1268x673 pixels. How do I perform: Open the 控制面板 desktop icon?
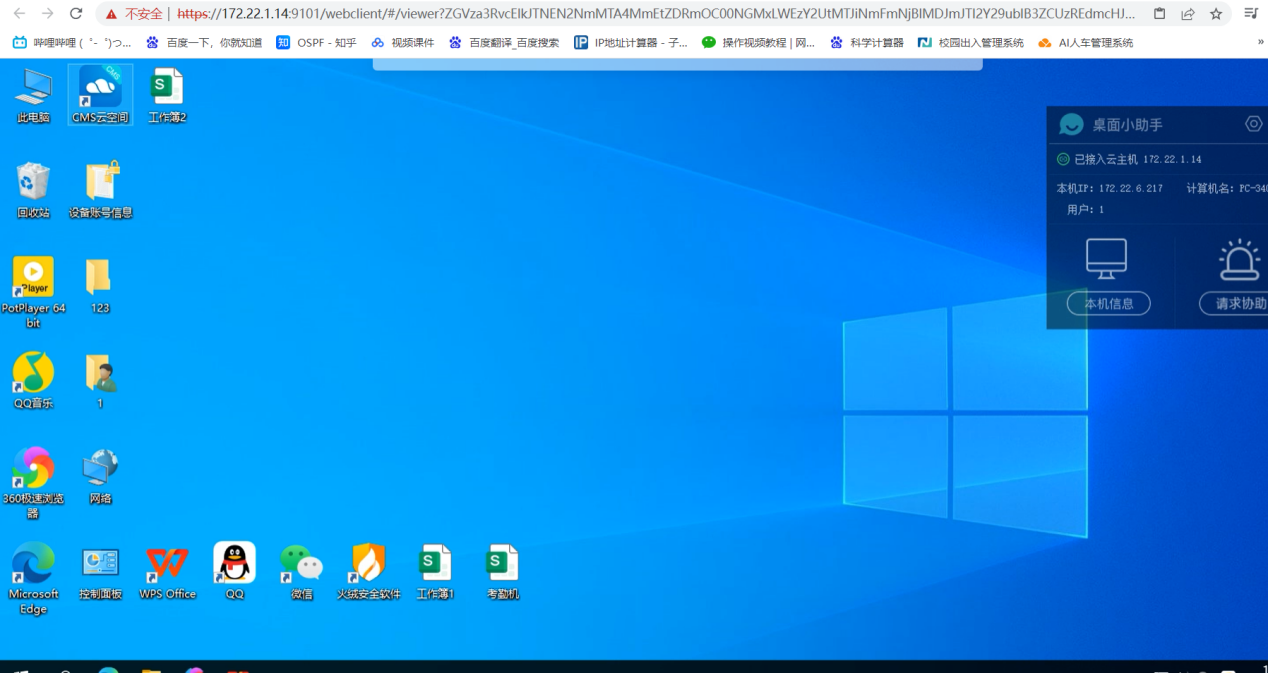tap(100, 564)
